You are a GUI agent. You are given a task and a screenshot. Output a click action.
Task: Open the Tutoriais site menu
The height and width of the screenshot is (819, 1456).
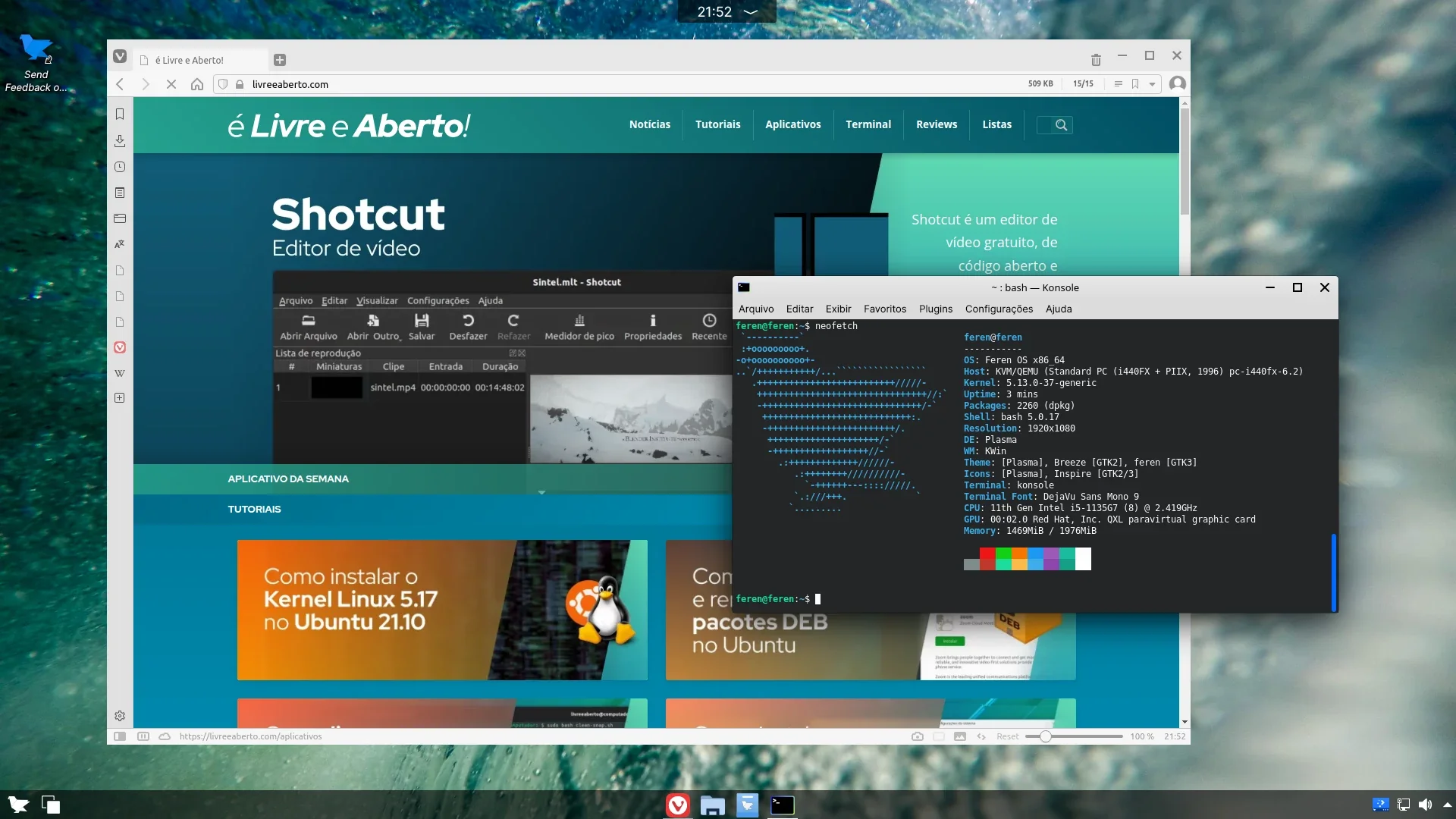718,124
